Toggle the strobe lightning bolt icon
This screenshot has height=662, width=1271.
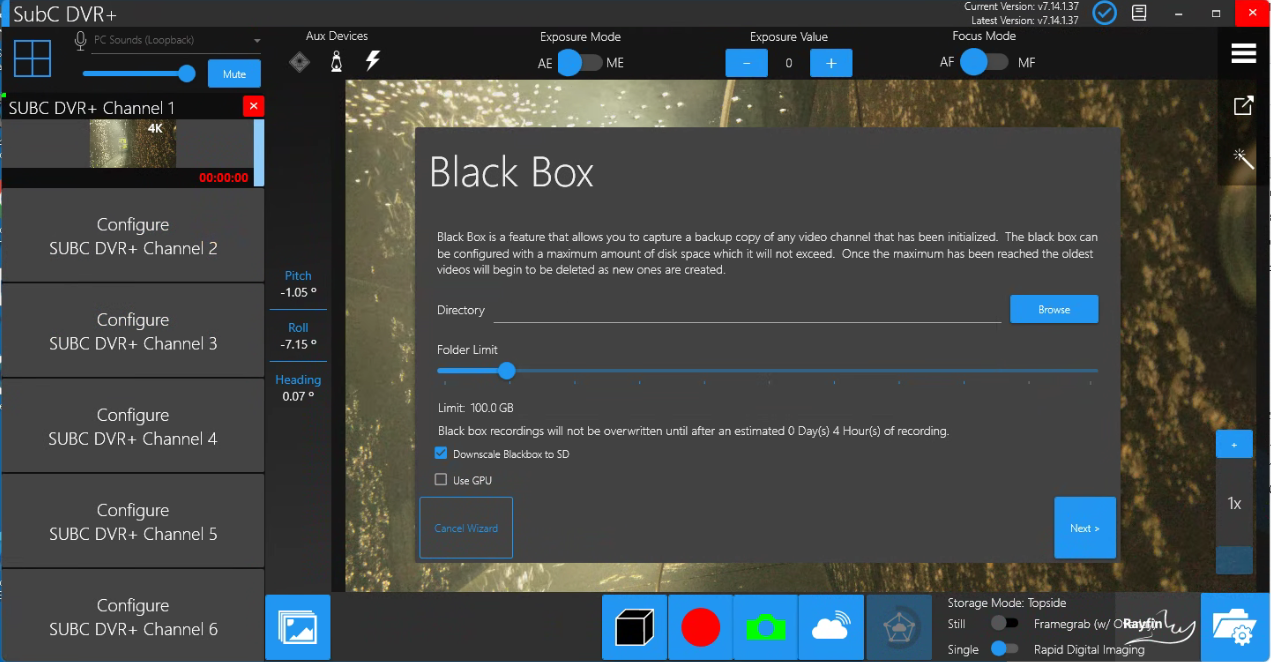(x=373, y=61)
